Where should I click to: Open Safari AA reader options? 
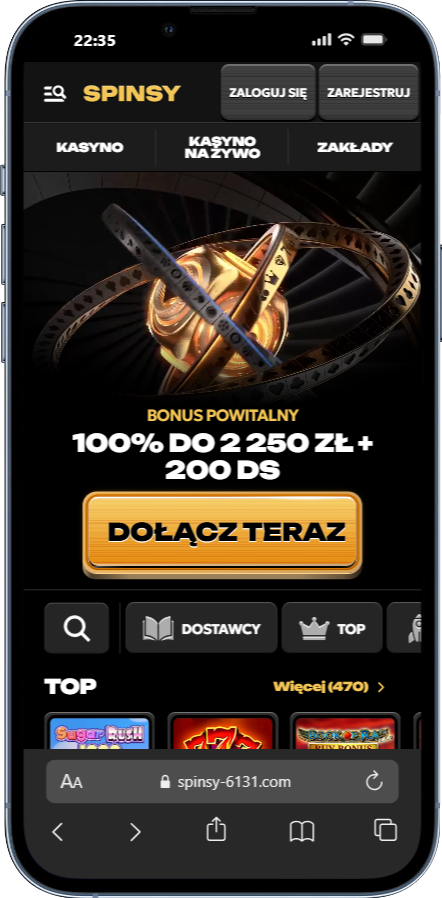[x=72, y=782]
